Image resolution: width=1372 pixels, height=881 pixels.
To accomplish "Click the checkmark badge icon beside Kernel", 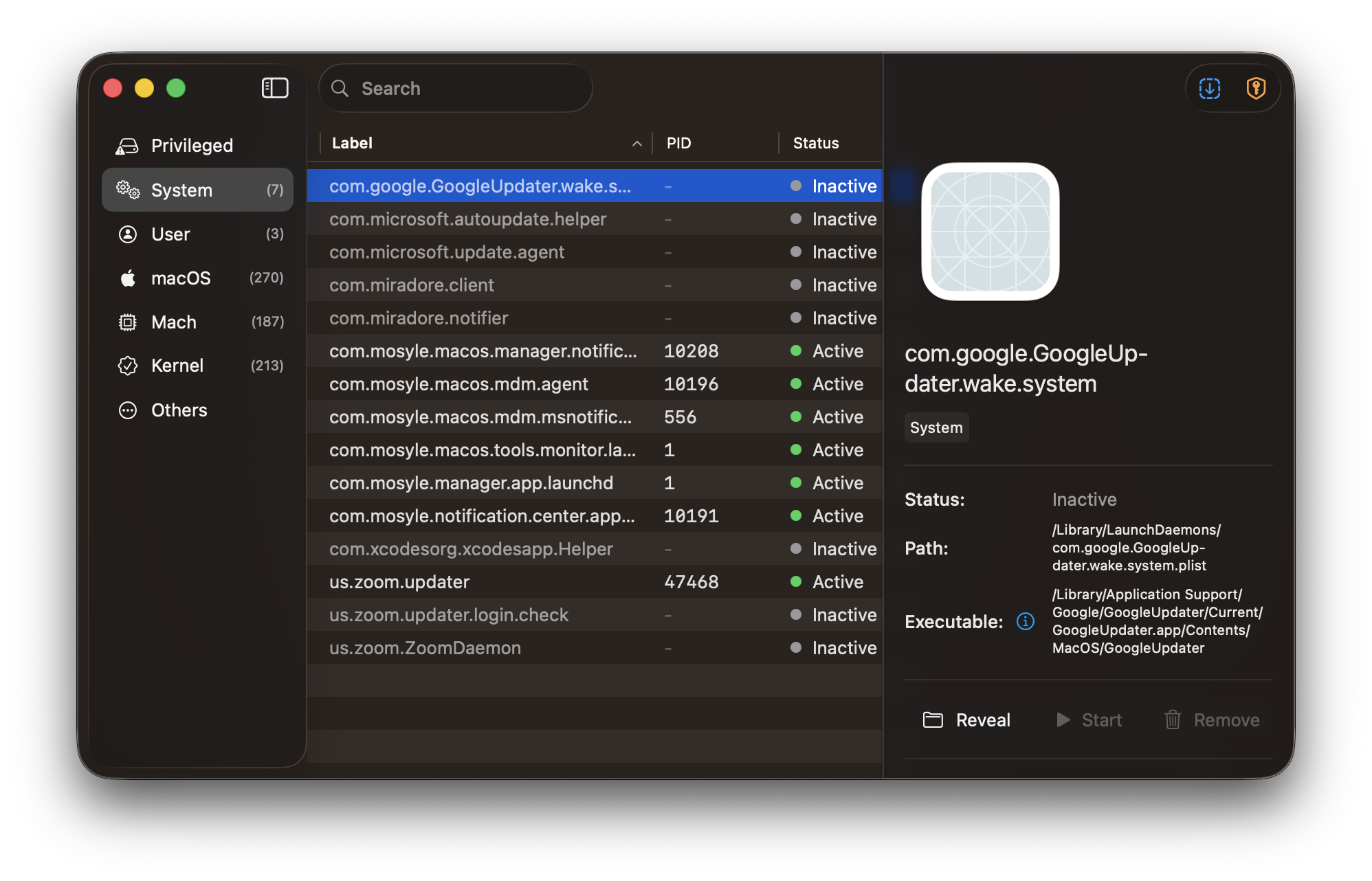I will 127,366.
